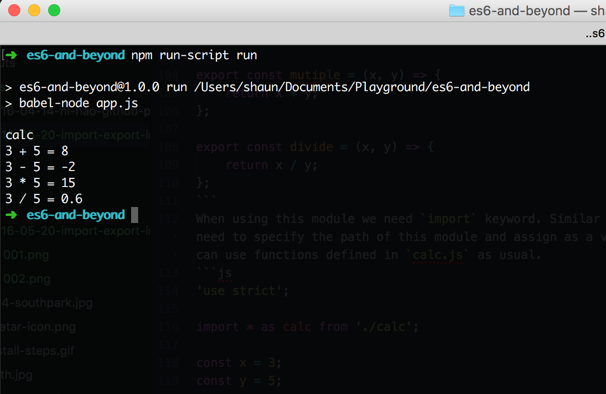Screen dimensions: 606x394
Task: Click the avatar-icon.png file behind the terminal
Action: [x=38, y=327]
